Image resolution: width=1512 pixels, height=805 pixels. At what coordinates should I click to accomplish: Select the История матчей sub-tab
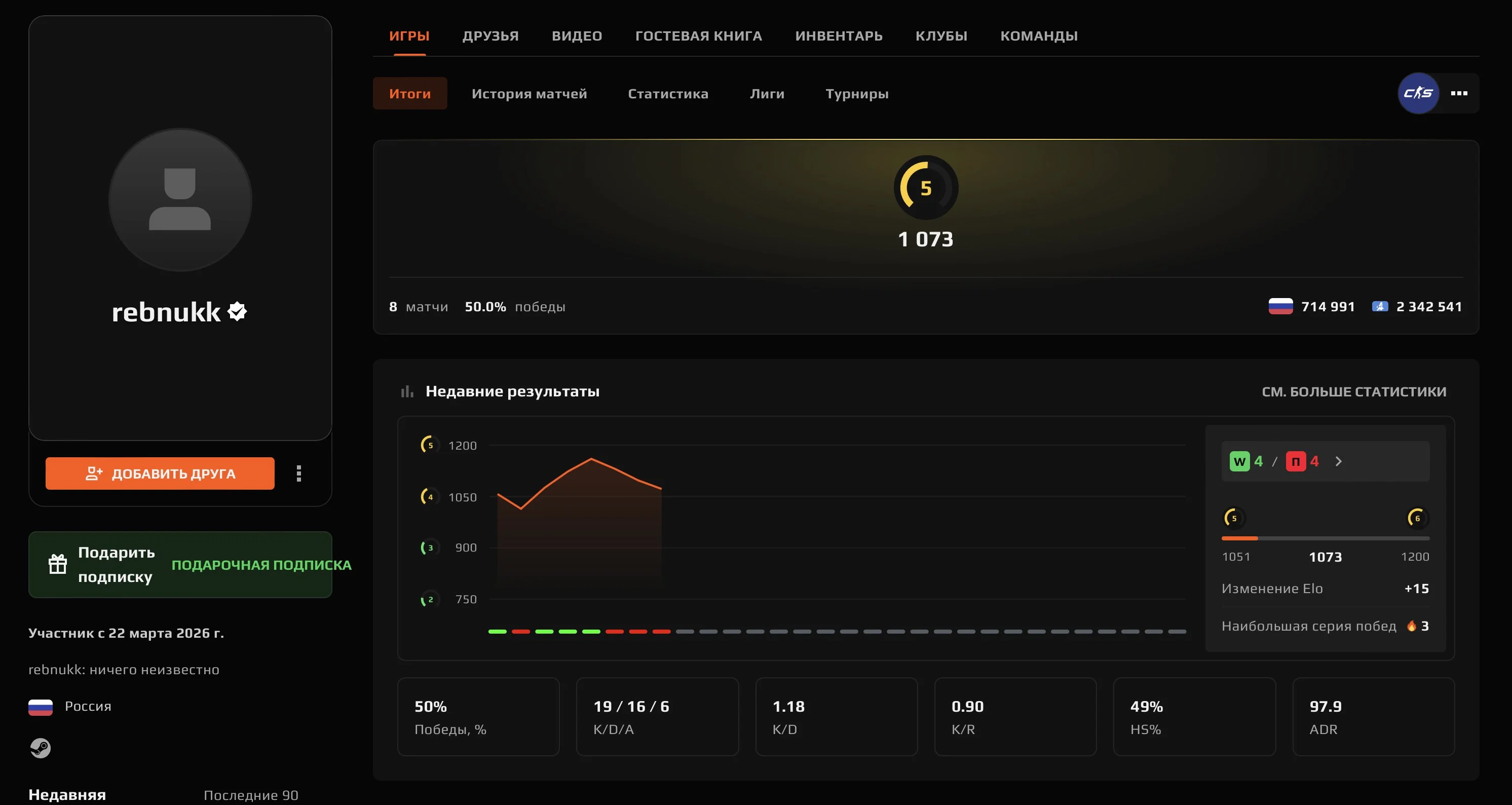coord(529,93)
